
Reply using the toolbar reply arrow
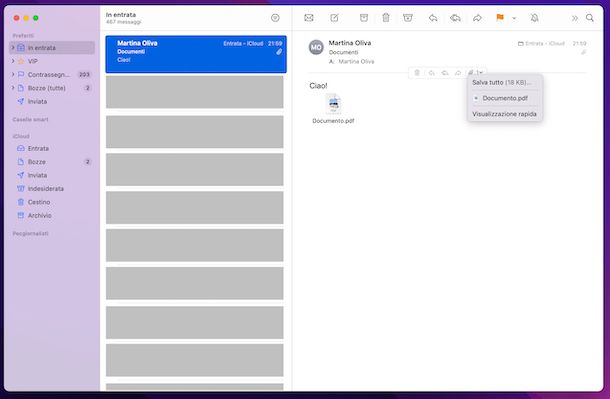click(x=433, y=18)
